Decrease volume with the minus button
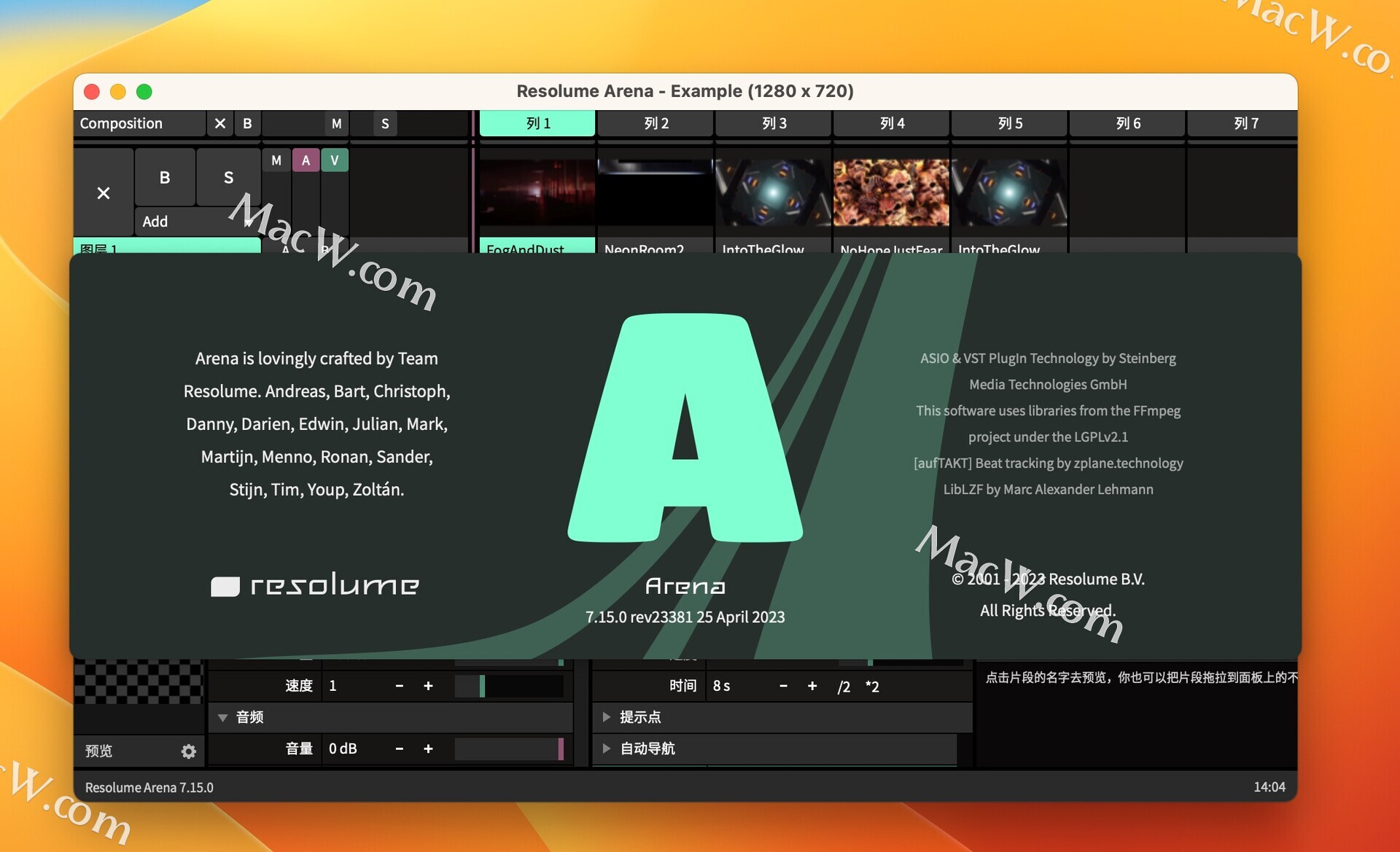This screenshot has width=1400, height=852. 400,749
